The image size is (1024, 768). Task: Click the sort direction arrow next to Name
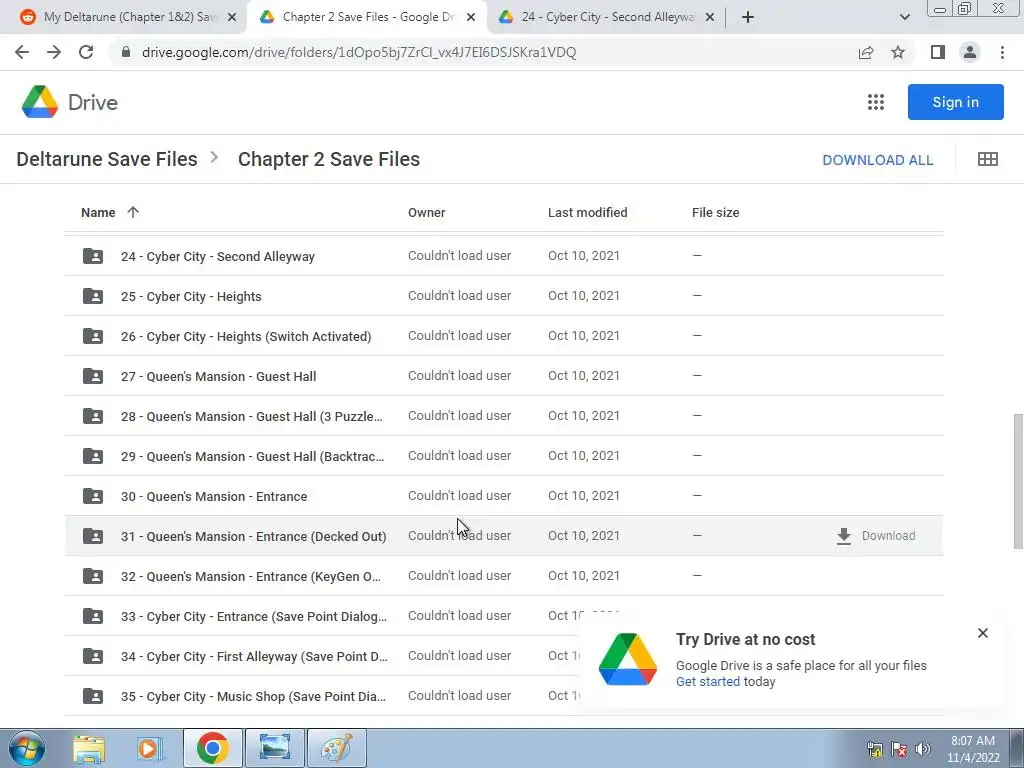[x=133, y=212]
